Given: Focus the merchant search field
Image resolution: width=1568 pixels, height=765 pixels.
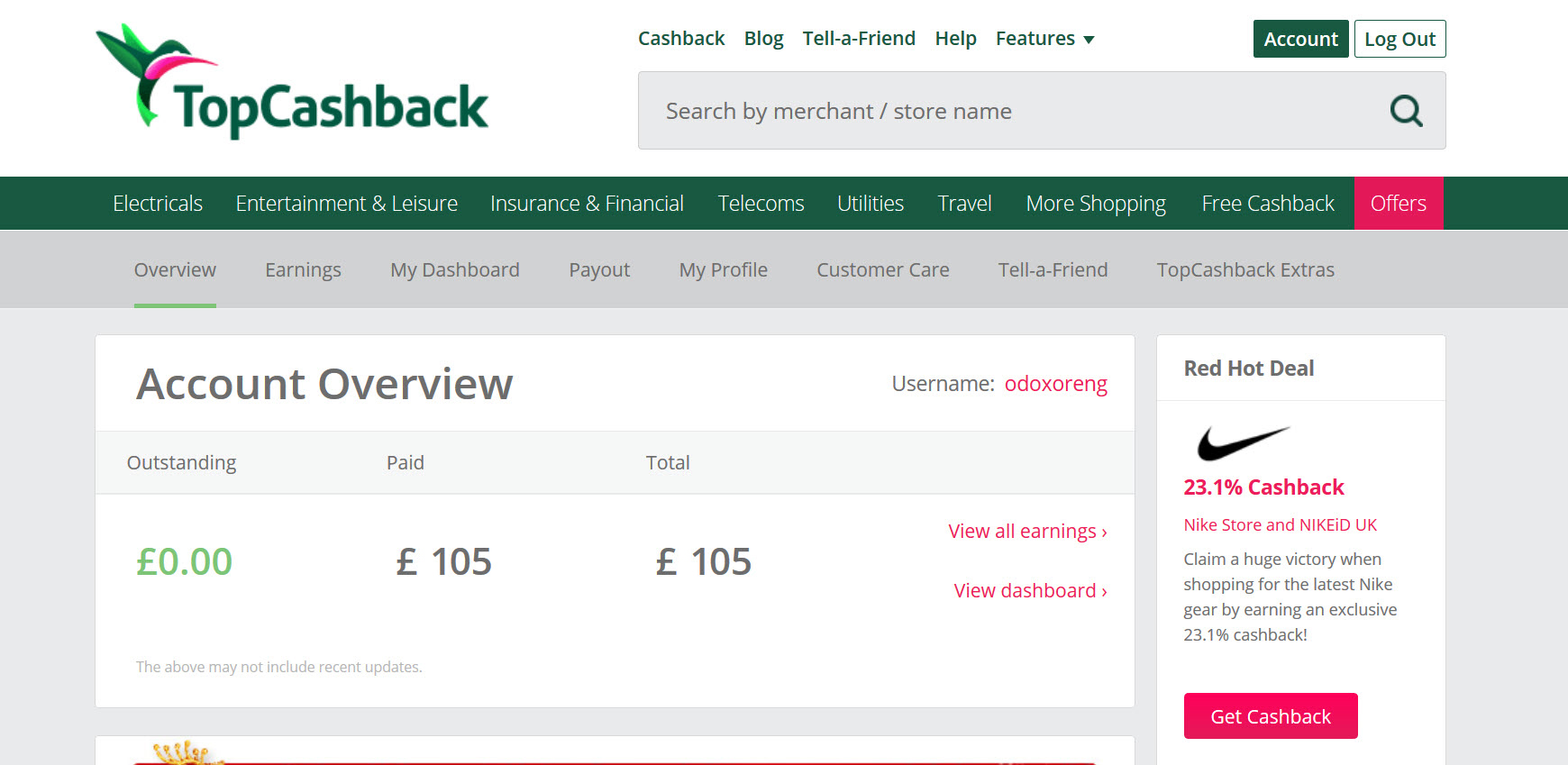Looking at the screenshot, I should coord(1042,111).
